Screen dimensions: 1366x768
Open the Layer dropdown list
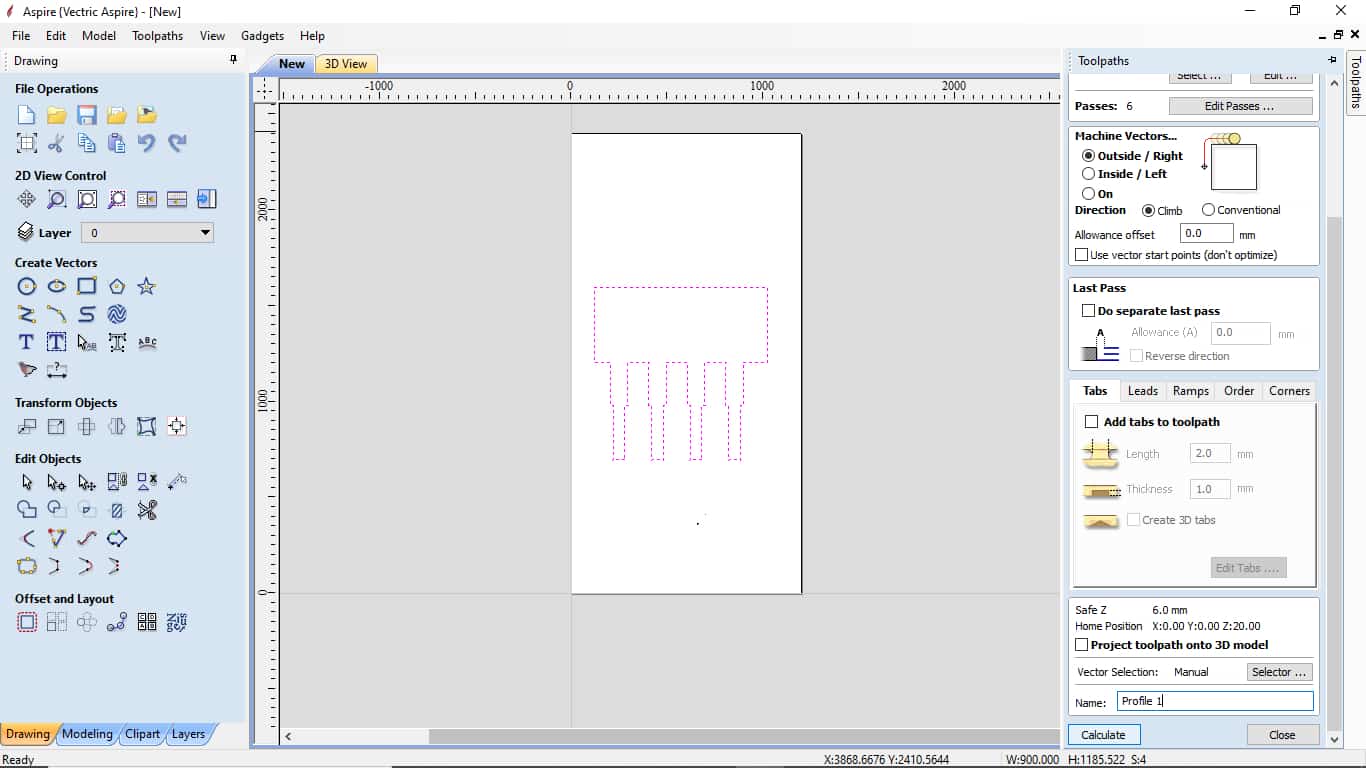click(x=148, y=233)
